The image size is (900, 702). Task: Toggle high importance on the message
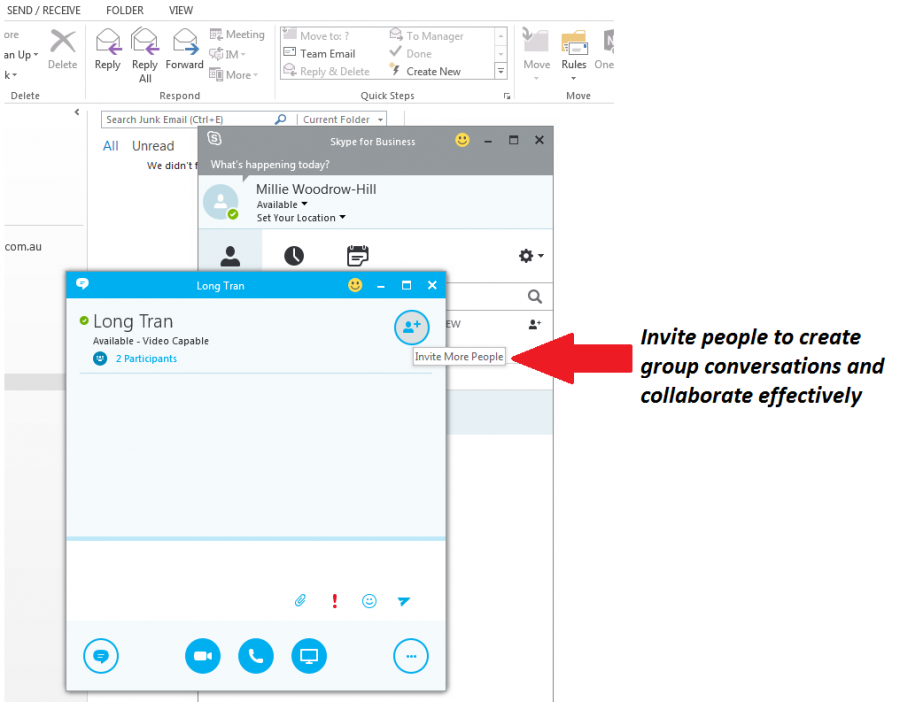click(x=334, y=601)
